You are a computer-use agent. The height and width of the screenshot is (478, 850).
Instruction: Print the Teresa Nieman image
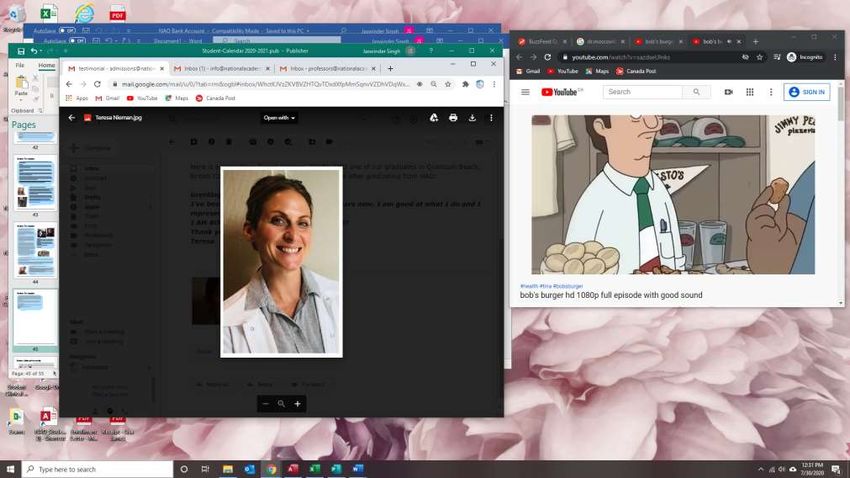point(453,118)
